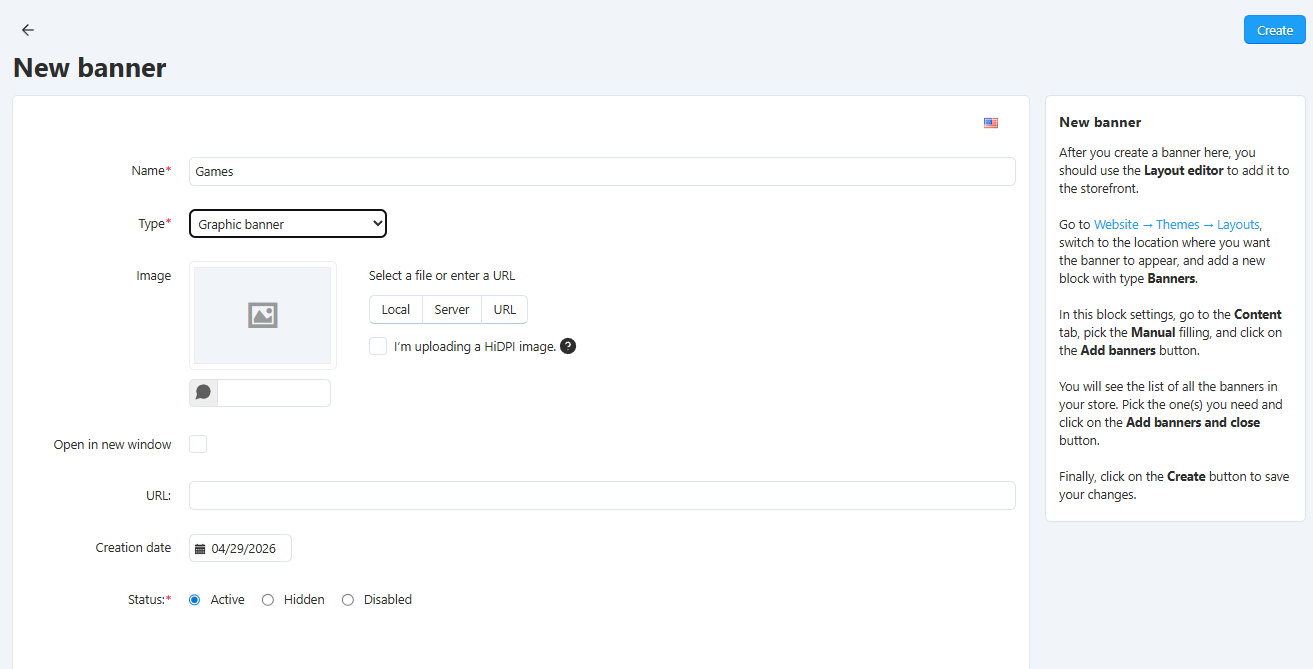
Task: Click the 'New banner' page heading
Action: coord(90,68)
